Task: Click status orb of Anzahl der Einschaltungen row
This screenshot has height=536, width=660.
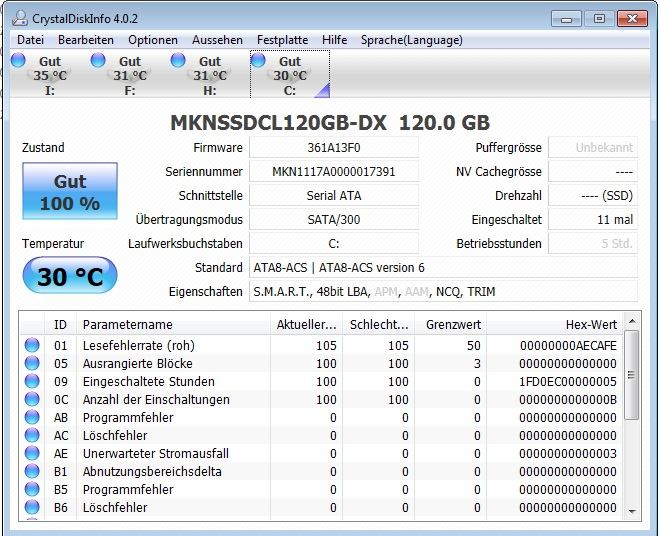Action: [x=32, y=399]
